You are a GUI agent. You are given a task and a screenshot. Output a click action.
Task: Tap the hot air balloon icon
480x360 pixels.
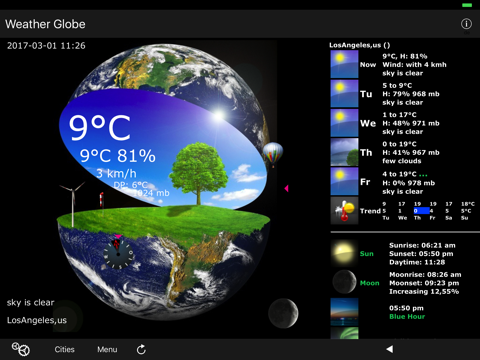(x=273, y=155)
